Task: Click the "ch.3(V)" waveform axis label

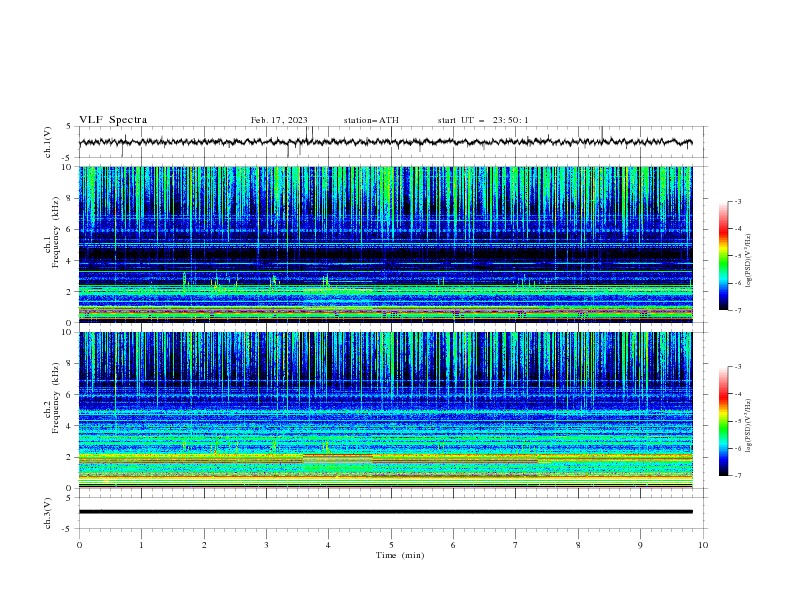Action: (x=48, y=513)
